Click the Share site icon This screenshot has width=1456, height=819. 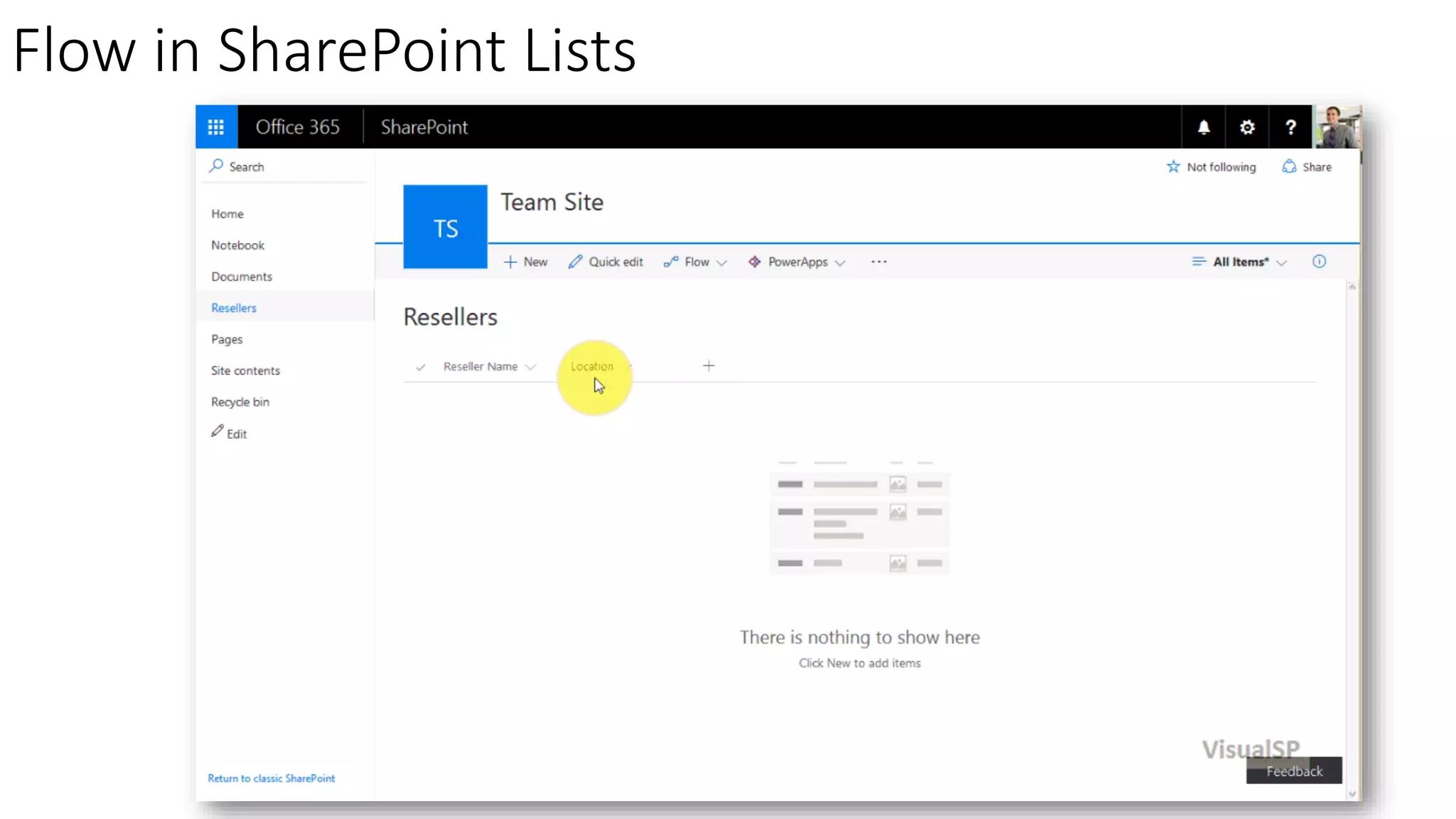(1289, 166)
